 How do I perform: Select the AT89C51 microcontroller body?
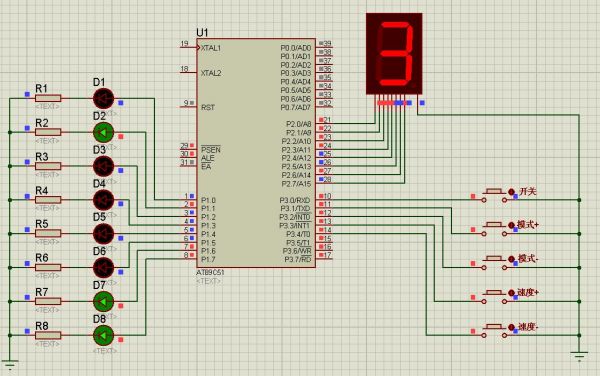256,153
